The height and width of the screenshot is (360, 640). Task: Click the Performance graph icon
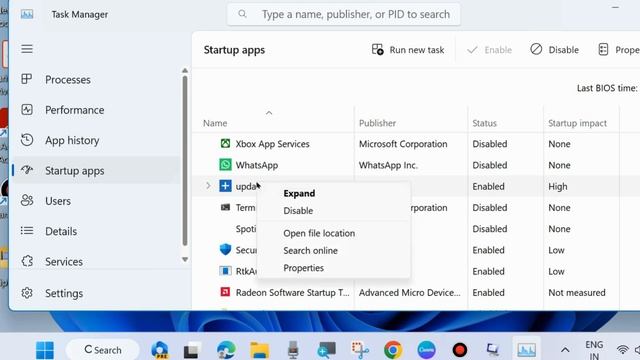[x=27, y=109]
